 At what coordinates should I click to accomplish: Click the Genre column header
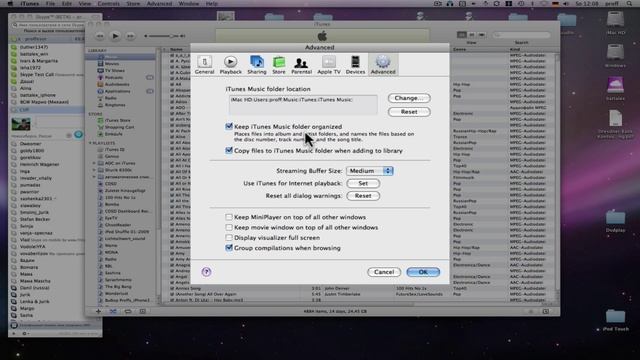point(460,49)
